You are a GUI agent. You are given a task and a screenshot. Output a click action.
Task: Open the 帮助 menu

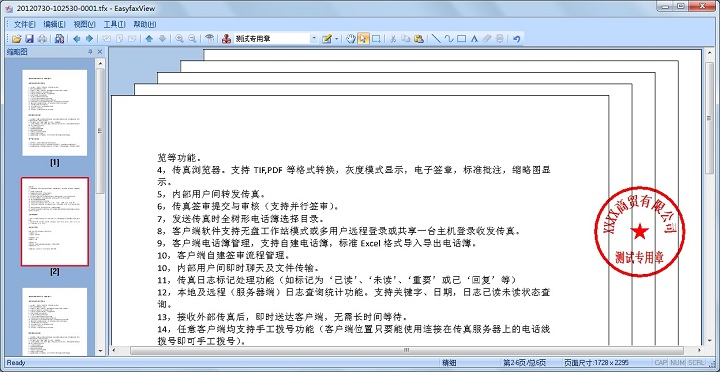pos(145,24)
